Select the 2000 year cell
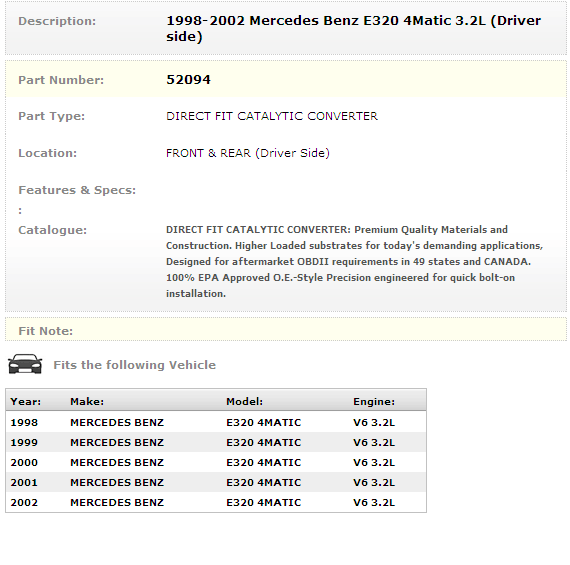570x565 pixels. click(x=24, y=462)
